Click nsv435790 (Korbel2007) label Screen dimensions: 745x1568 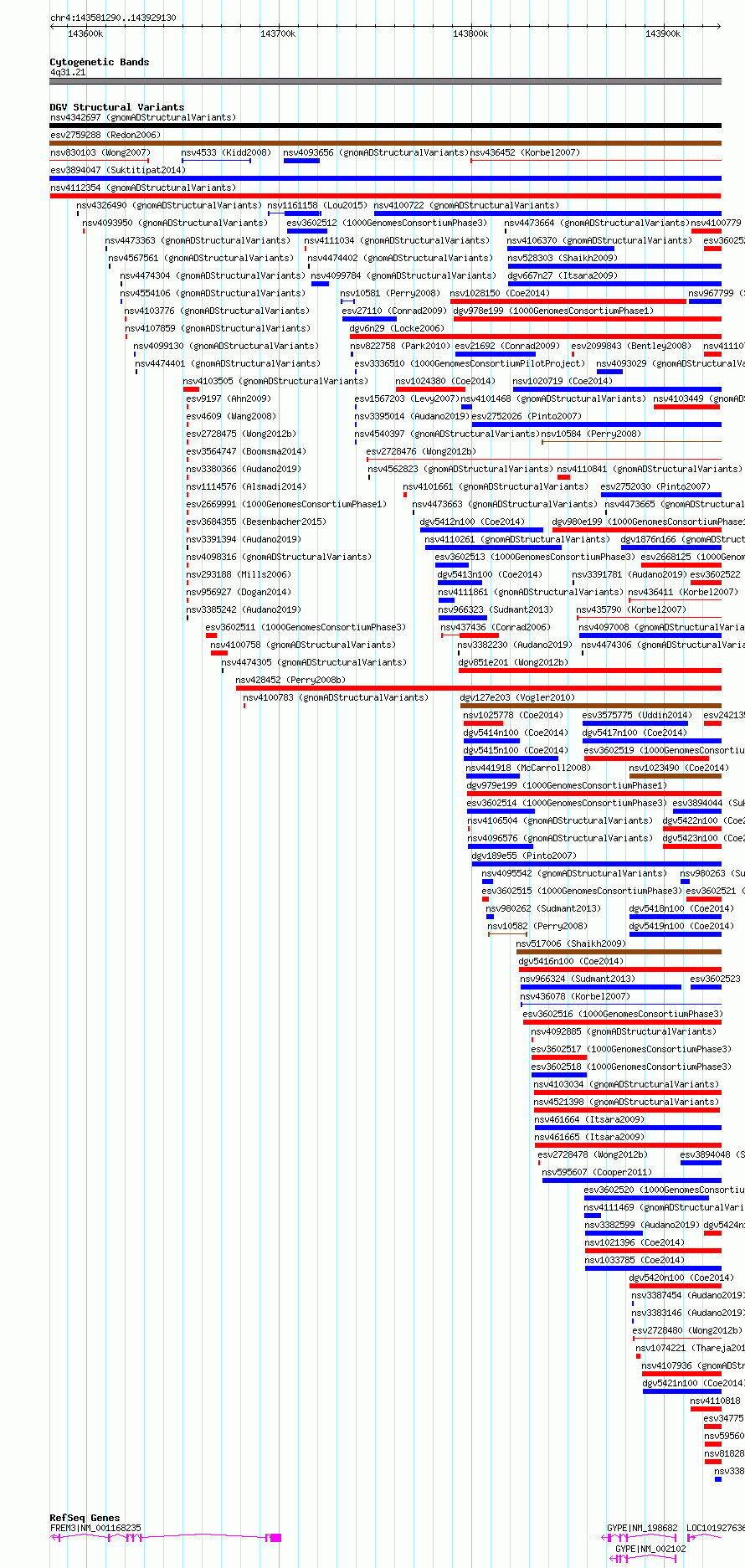(x=631, y=609)
